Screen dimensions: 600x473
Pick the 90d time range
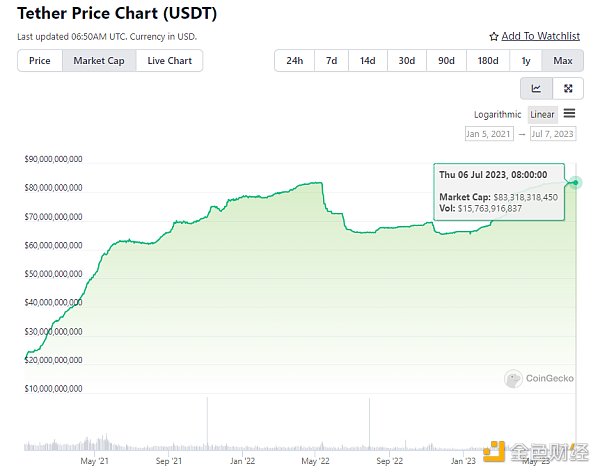[x=446, y=60]
